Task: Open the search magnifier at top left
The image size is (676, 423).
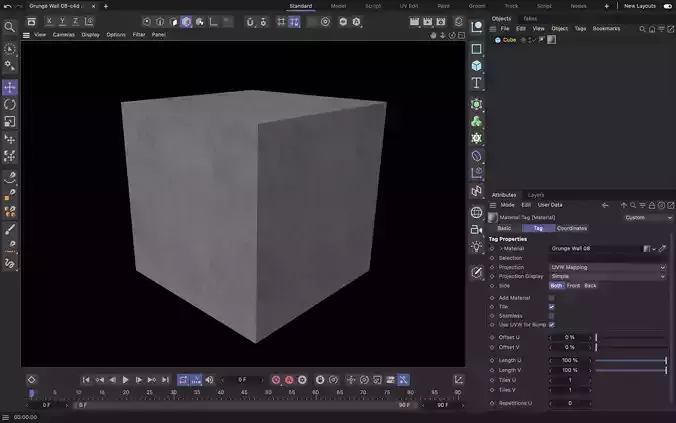Action: 9,27
